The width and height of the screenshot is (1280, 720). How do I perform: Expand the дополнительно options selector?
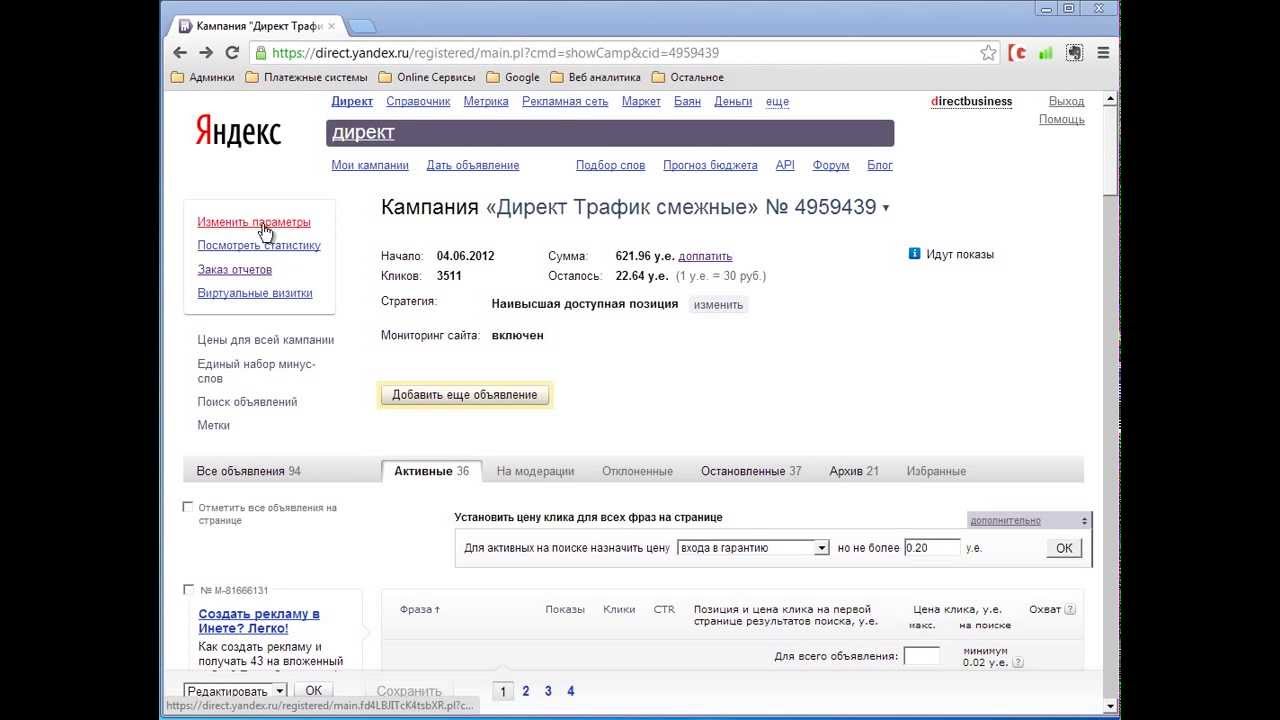(1029, 520)
